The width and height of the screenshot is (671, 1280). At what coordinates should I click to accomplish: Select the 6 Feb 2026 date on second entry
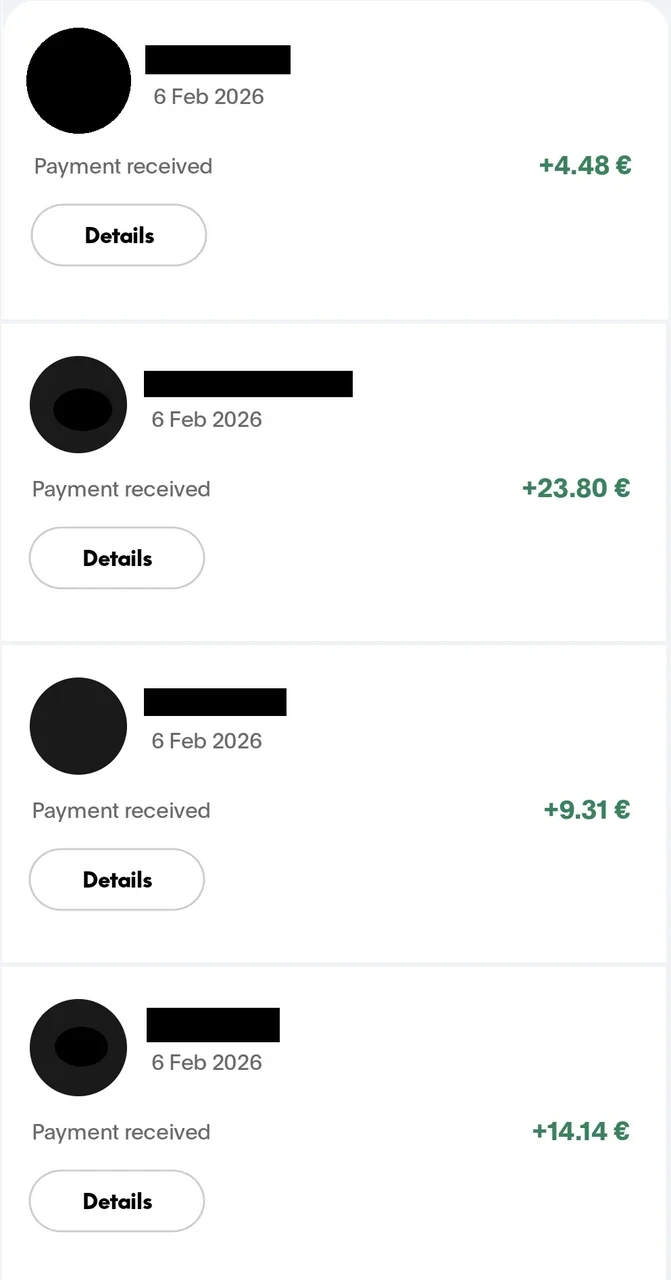click(207, 419)
